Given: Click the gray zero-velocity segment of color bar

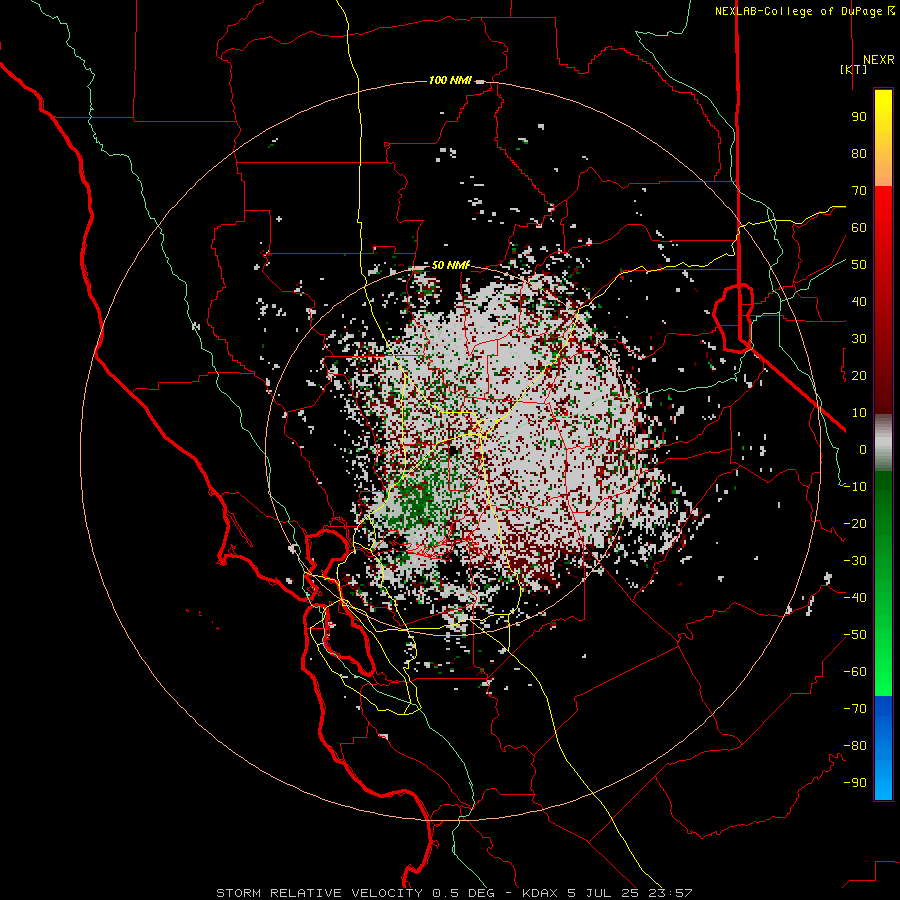Looking at the screenshot, I should tap(883, 443).
